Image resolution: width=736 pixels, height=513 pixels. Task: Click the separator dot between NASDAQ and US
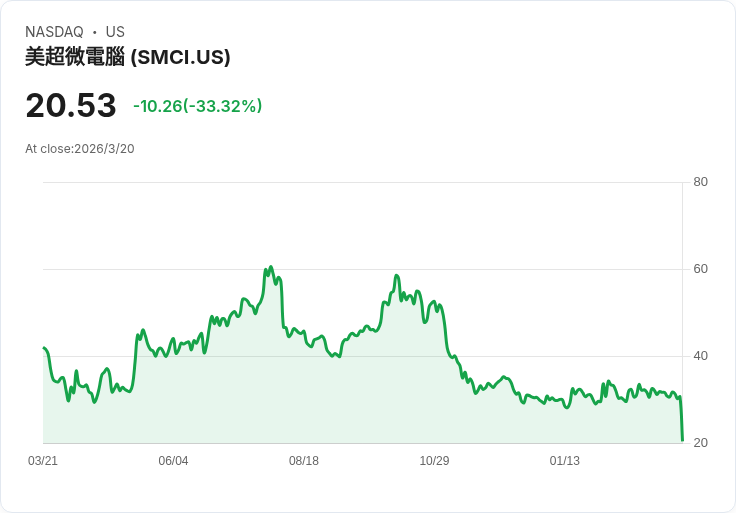(x=95, y=32)
